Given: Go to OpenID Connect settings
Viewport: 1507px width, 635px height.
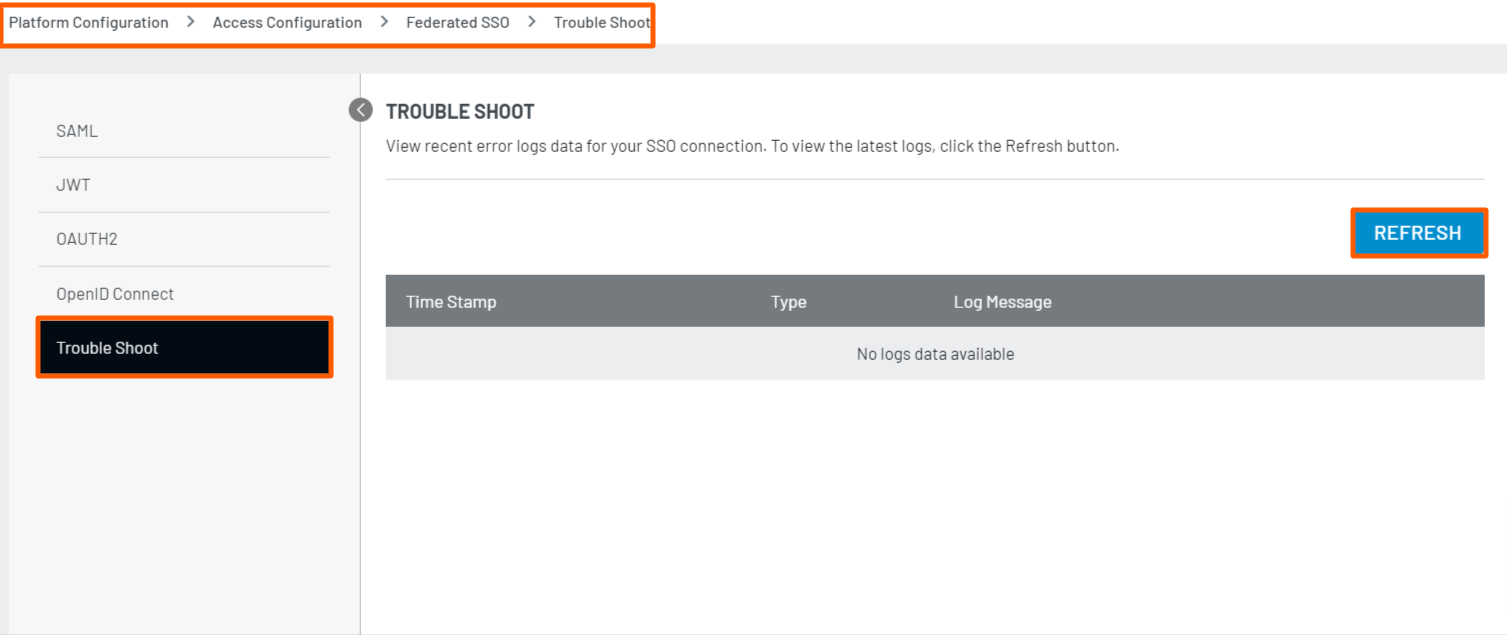Looking at the screenshot, I should click(115, 294).
